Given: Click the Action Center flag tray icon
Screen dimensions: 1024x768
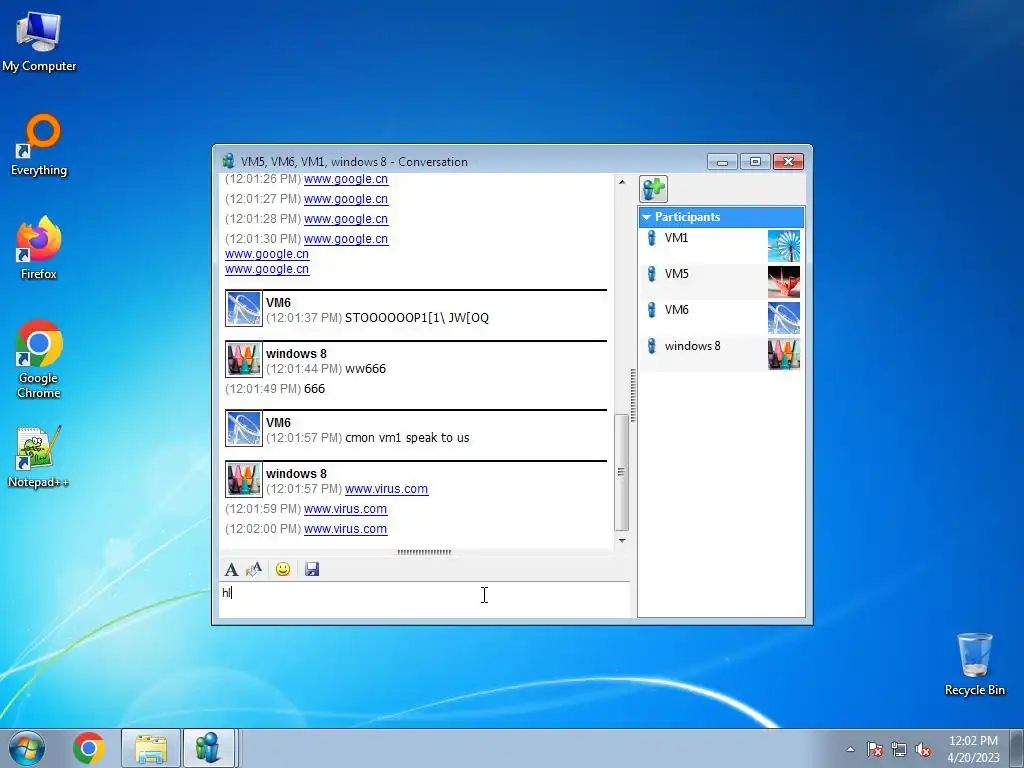Looking at the screenshot, I should tap(875, 750).
